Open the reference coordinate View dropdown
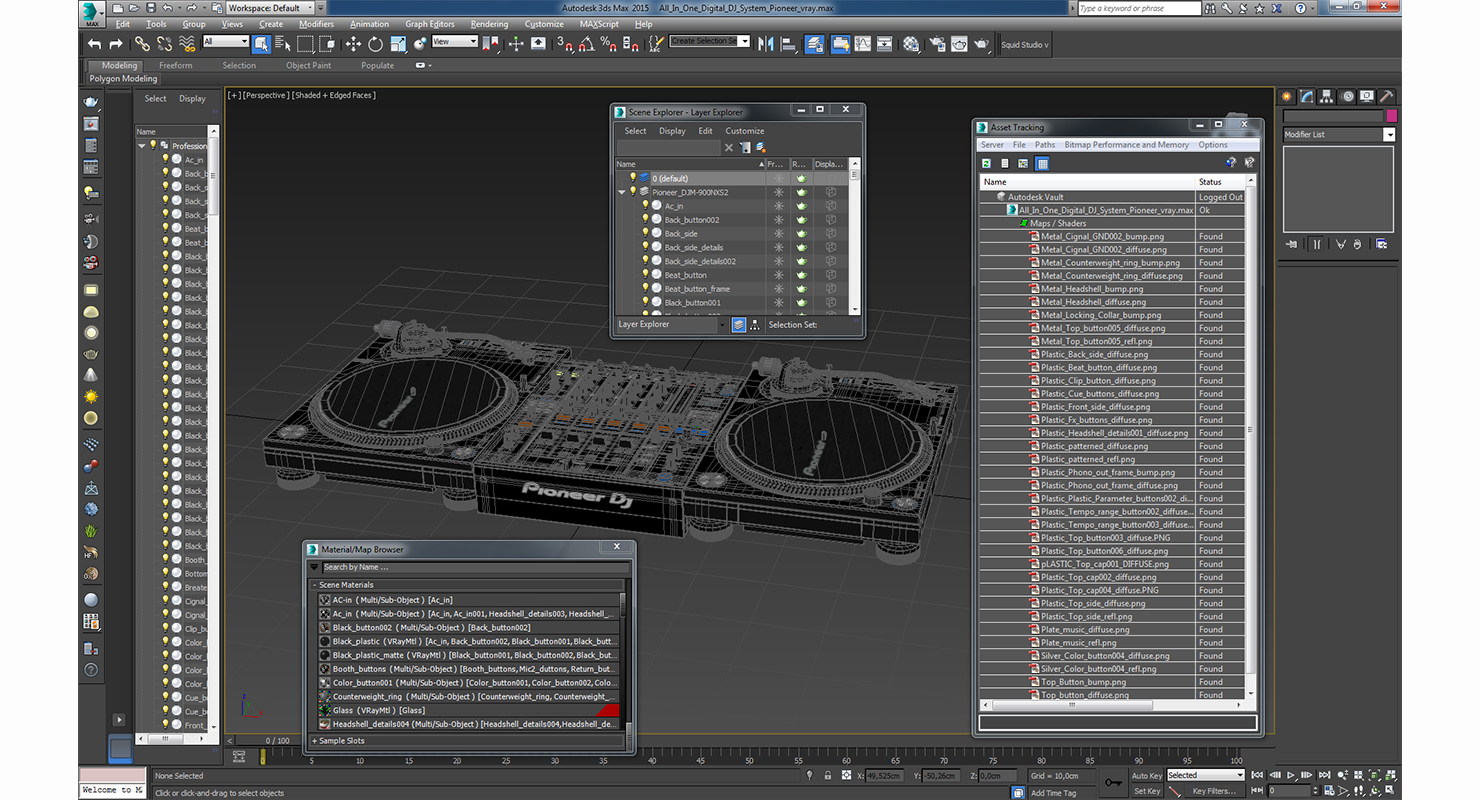Viewport: 1480px width, 800px height. [454, 41]
